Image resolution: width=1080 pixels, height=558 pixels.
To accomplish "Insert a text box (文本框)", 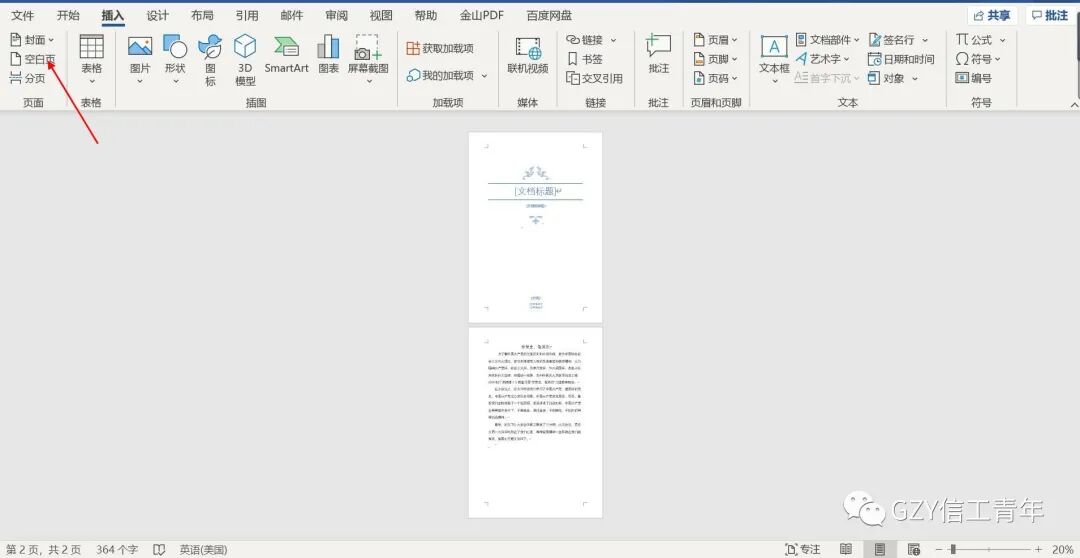I will [x=774, y=61].
